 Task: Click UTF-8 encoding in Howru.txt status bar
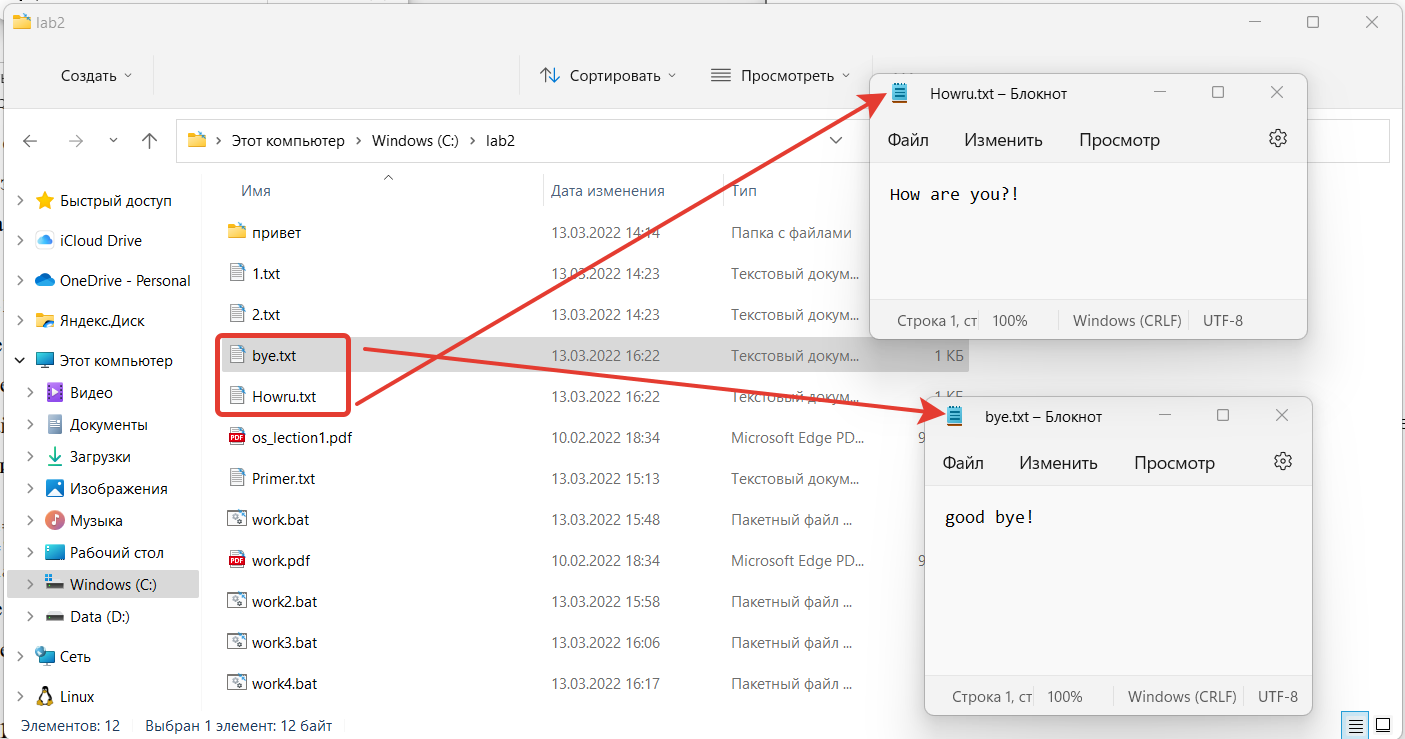(1223, 320)
